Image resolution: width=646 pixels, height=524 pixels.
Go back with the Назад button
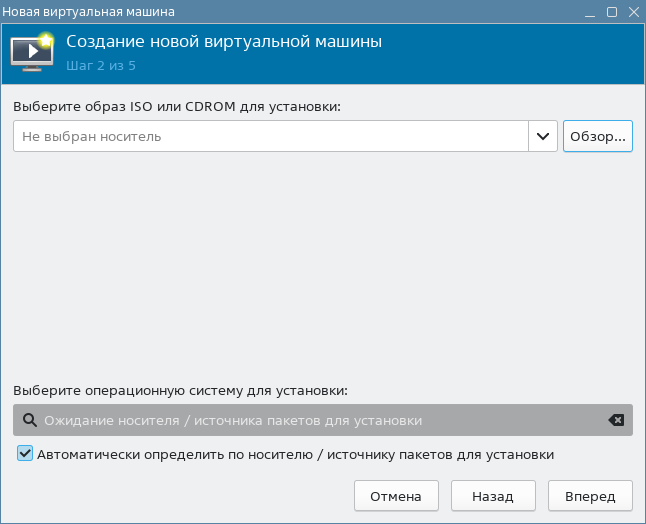(492, 496)
